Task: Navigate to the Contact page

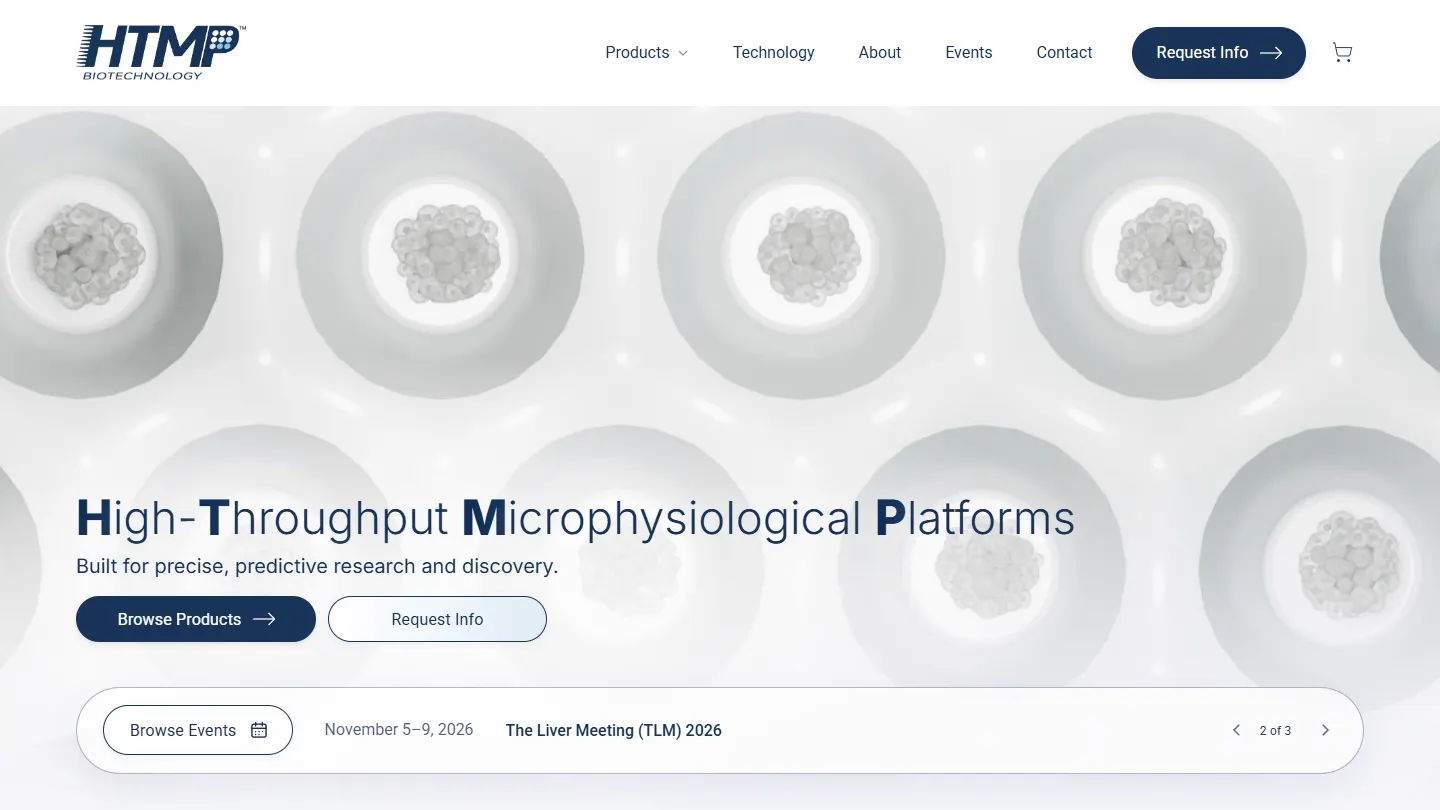Action: 1064,53
